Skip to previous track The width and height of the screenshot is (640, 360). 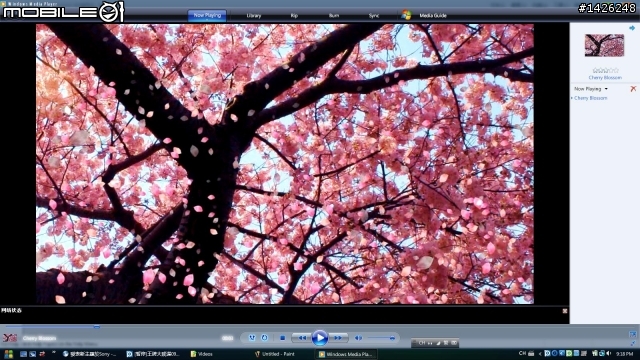click(302, 338)
